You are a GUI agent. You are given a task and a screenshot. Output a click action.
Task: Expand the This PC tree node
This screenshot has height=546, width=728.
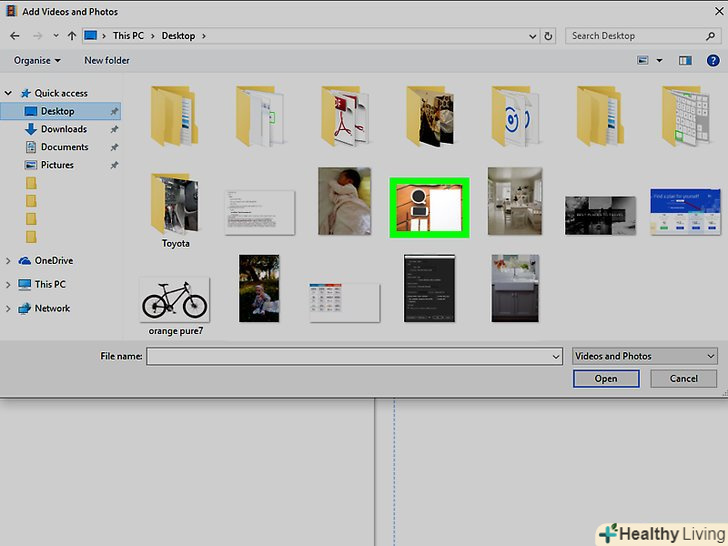point(9,284)
